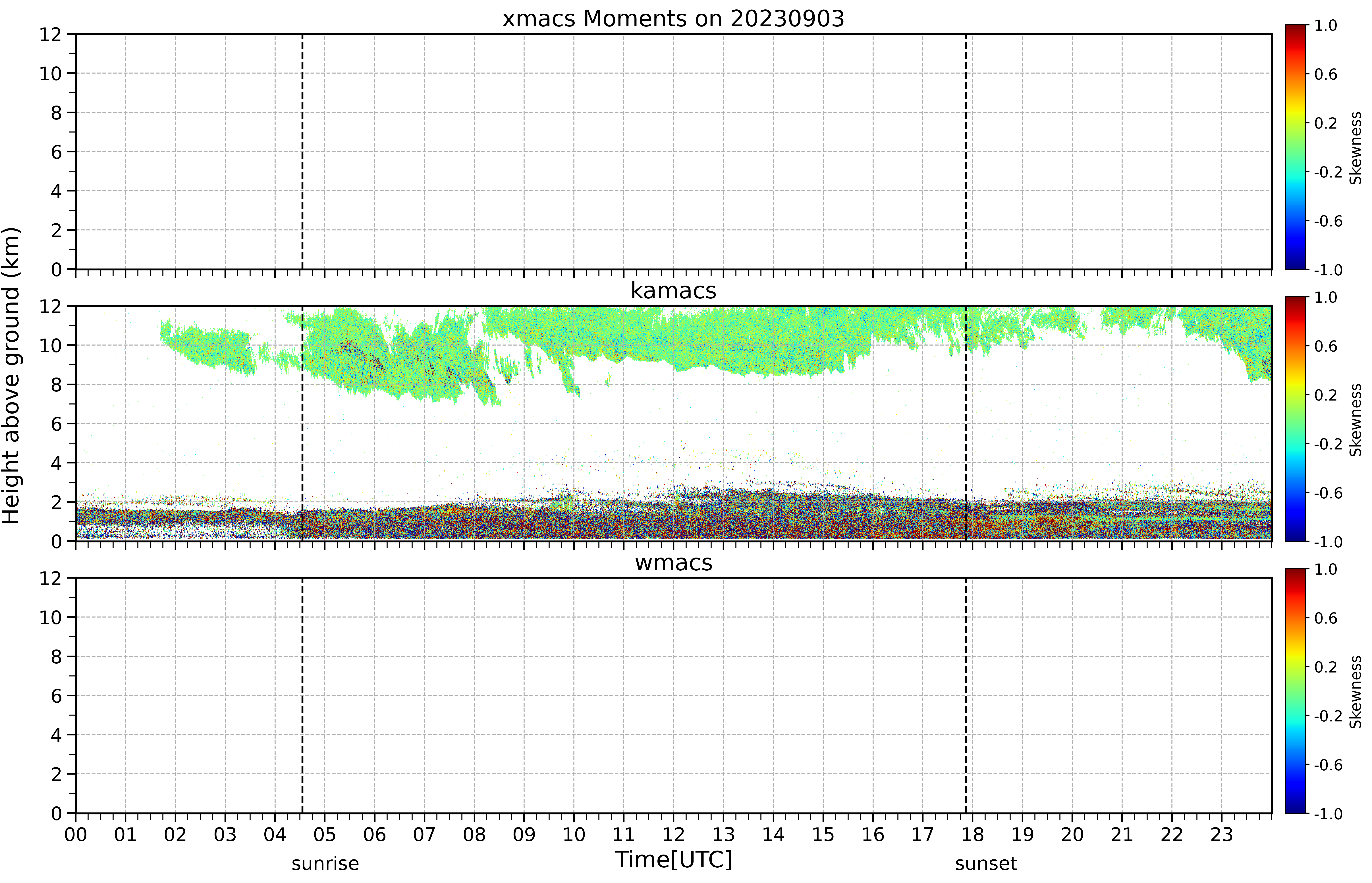
Task: Click the '8' height tick of wmacs panel
Action: click(x=56, y=657)
